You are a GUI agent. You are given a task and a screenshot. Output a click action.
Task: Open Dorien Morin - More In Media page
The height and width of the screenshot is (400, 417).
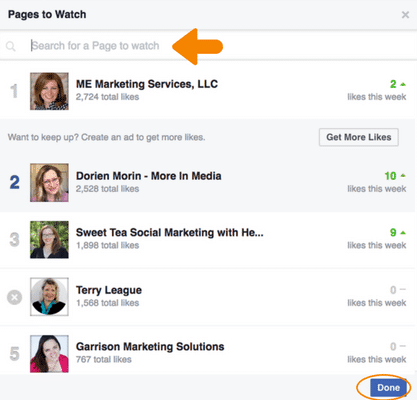[149, 176]
